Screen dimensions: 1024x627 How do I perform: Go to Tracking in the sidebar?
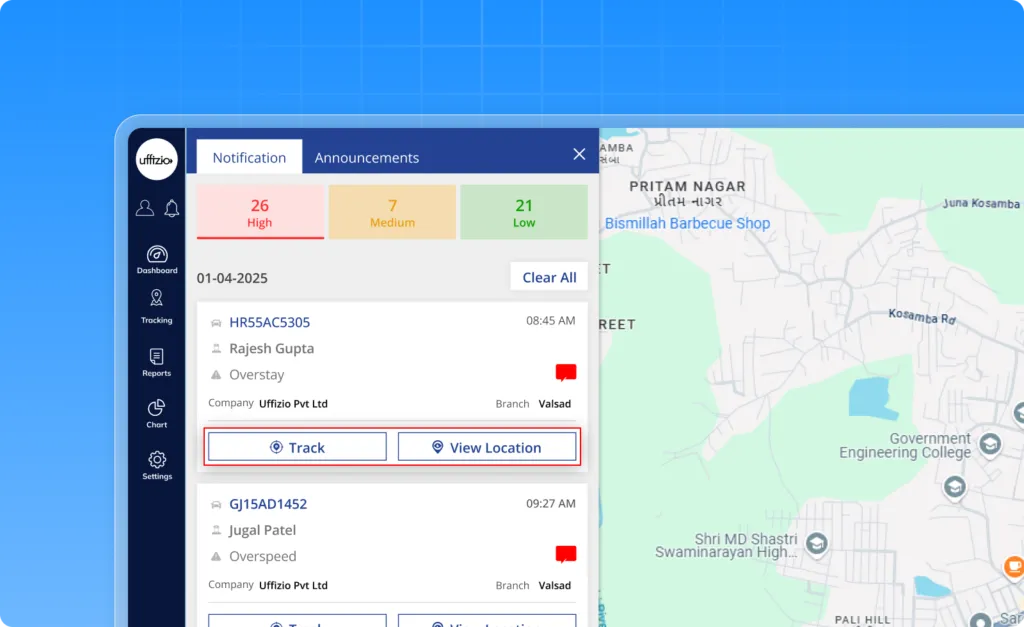157,306
